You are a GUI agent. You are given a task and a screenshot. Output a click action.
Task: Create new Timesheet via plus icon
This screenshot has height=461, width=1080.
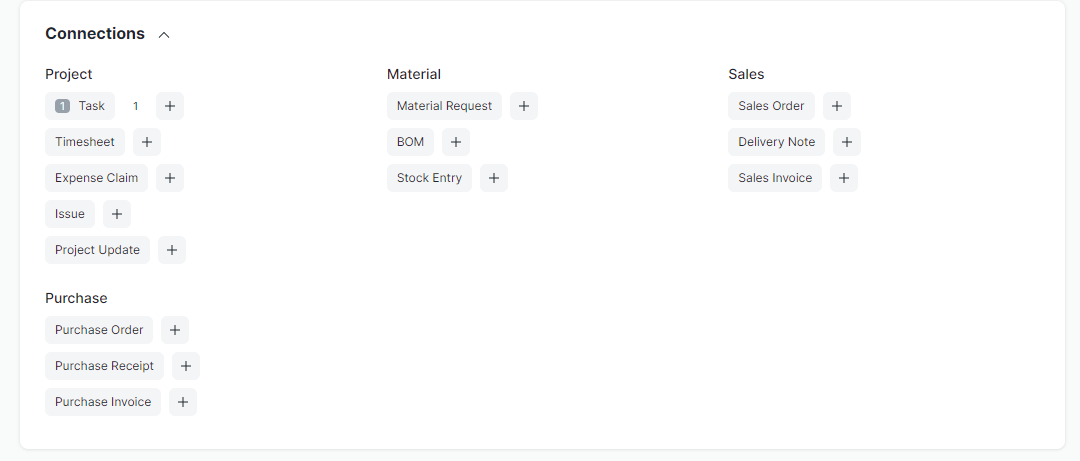click(147, 142)
